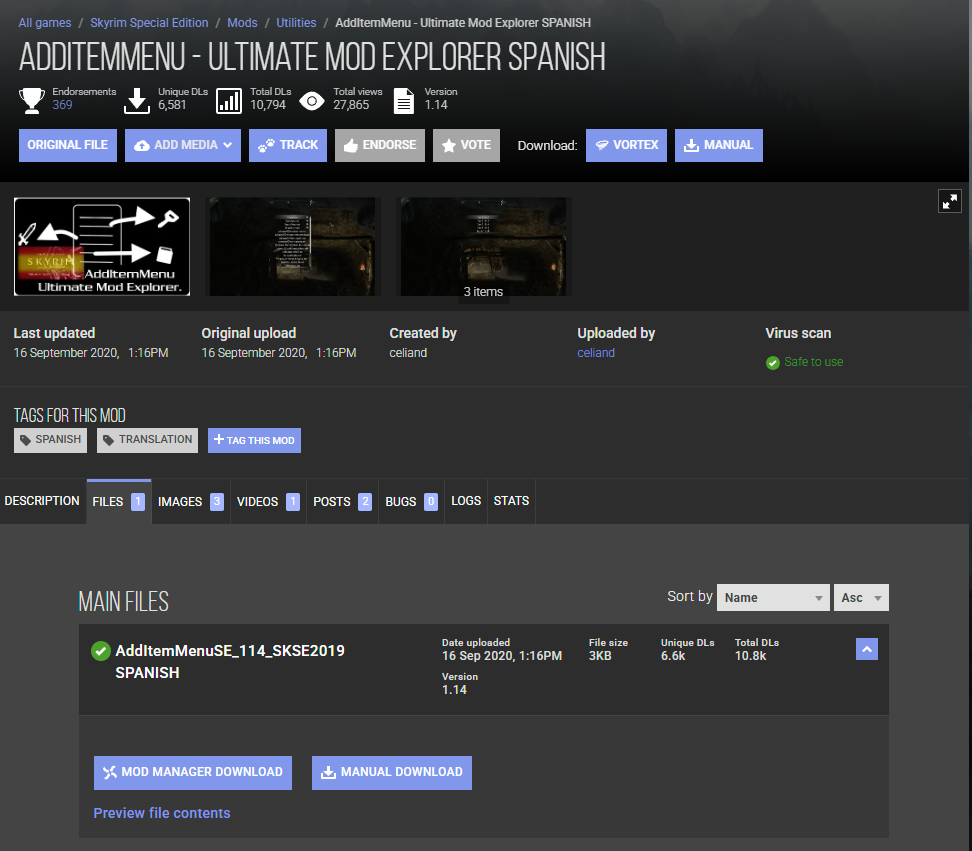Click MOD MANAGER DOWNLOAD button
This screenshot has height=851, width=972.
[x=193, y=772]
